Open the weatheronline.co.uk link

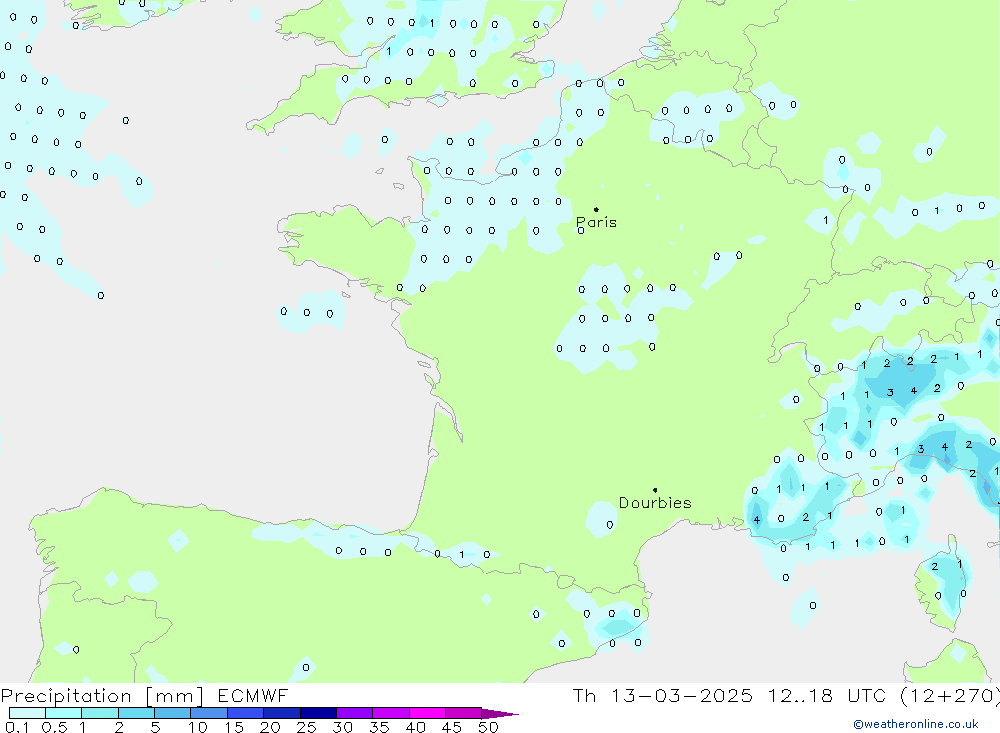pyautogui.click(x=916, y=724)
